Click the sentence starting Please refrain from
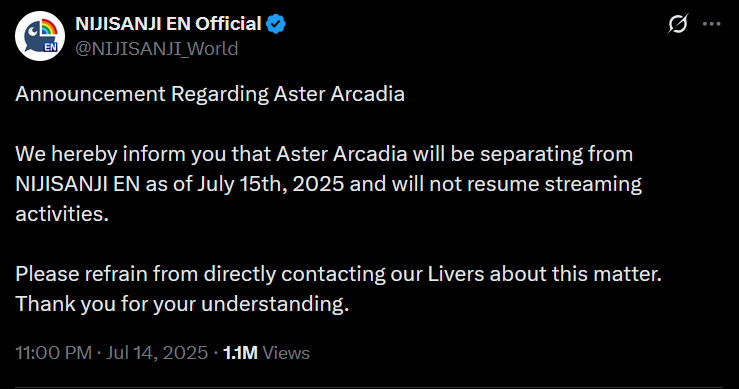 point(338,274)
